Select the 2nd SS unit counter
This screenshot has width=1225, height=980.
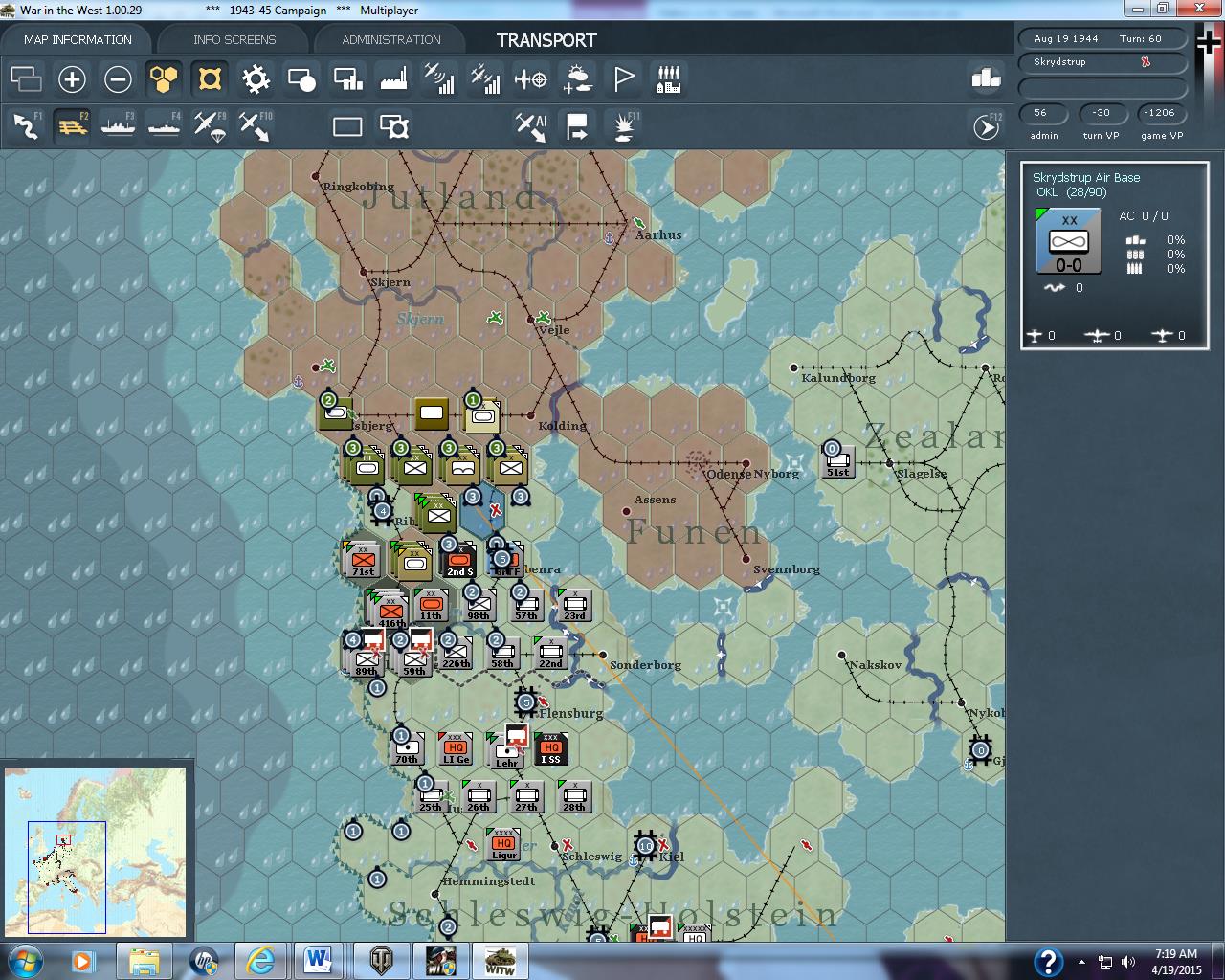[x=459, y=559]
